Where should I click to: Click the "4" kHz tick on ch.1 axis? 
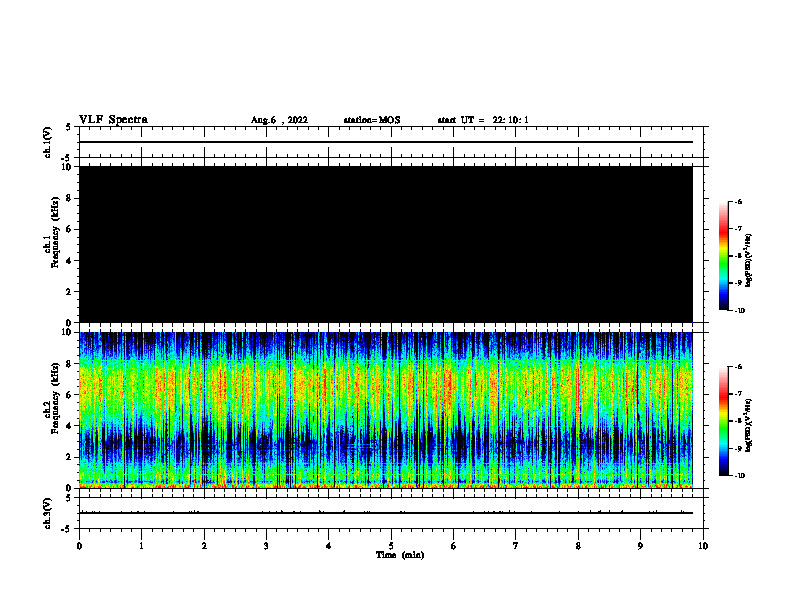pos(69,261)
